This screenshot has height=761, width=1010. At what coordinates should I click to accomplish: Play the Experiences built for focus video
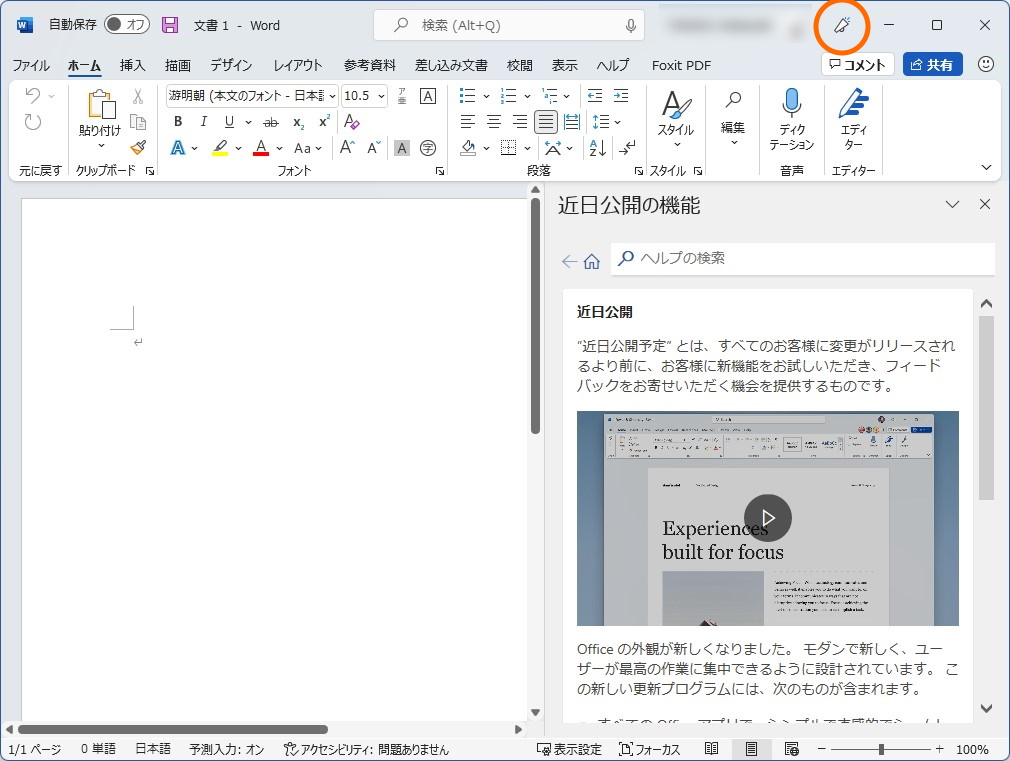pos(767,518)
